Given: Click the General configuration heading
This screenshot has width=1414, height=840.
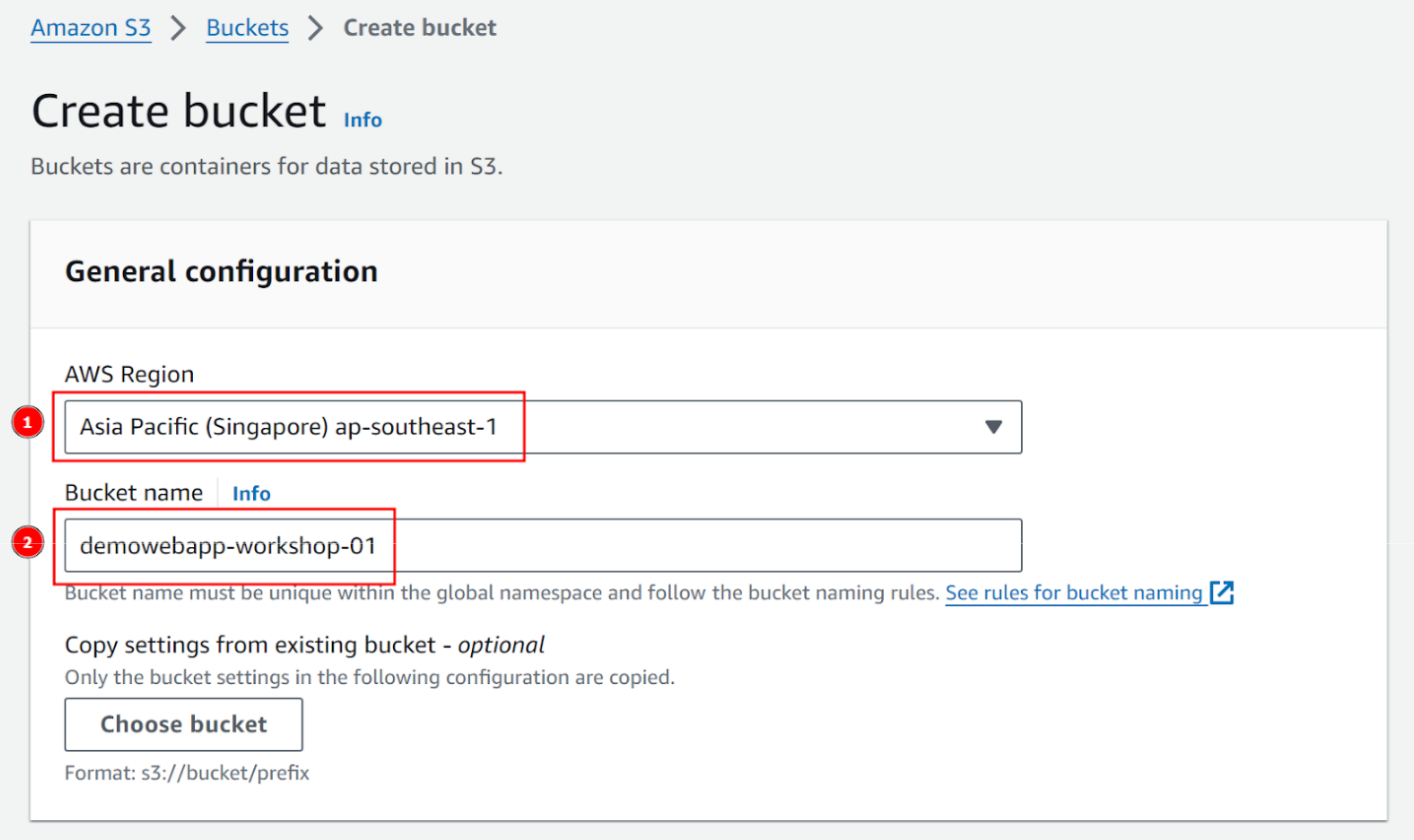Looking at the screenshot, I should 221,271.
